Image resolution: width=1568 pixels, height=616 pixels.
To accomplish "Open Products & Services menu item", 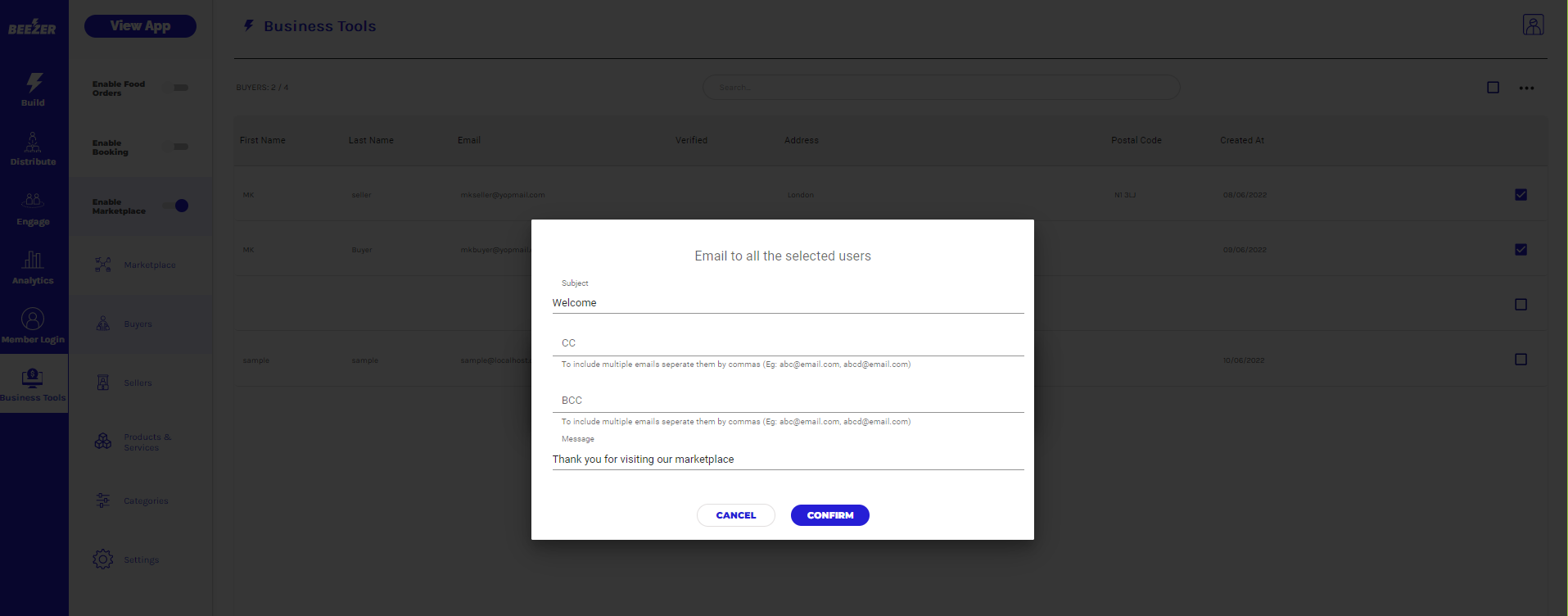I will [x=147, y=442].
